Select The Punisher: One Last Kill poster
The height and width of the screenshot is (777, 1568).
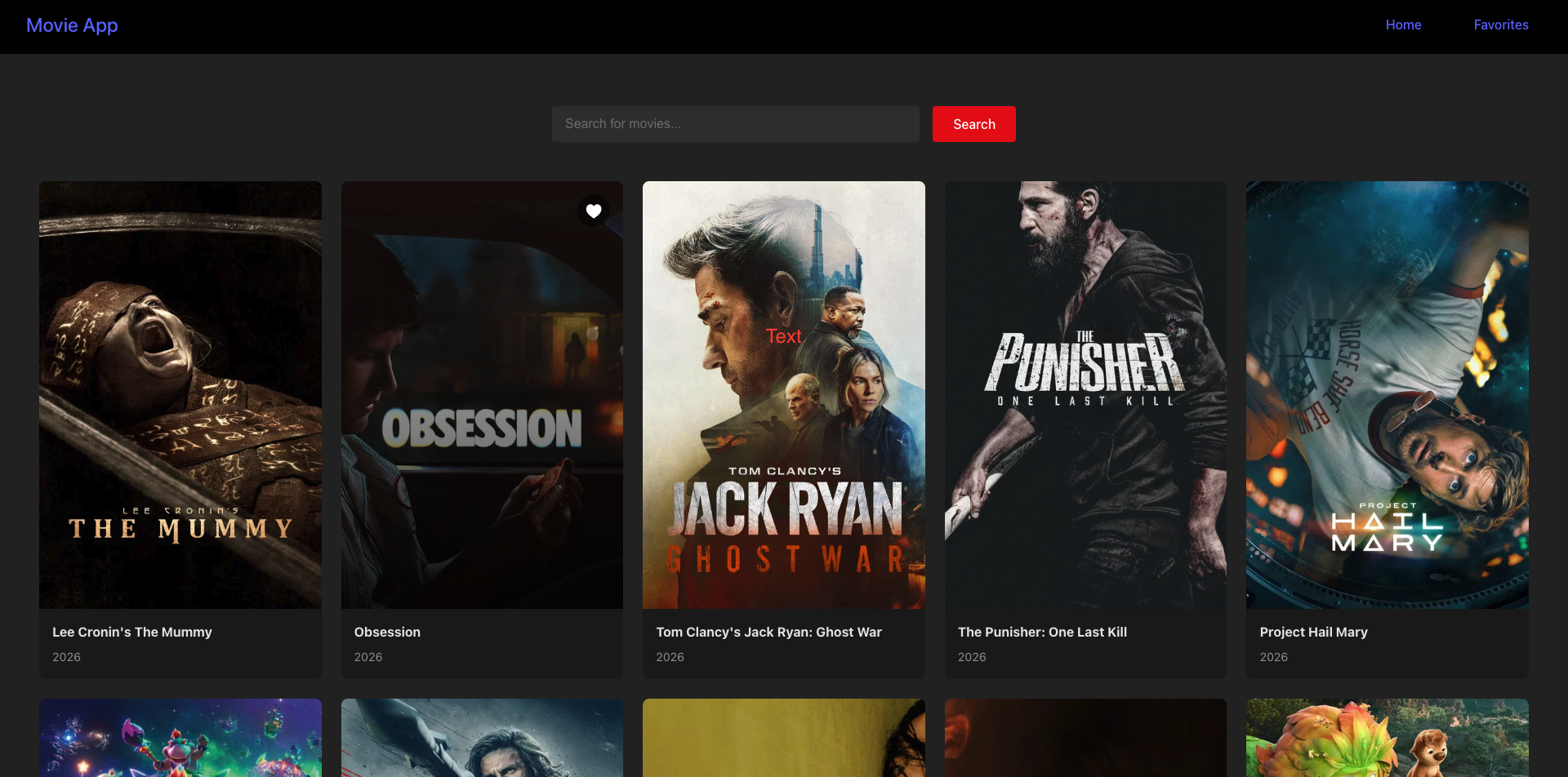1085,395
